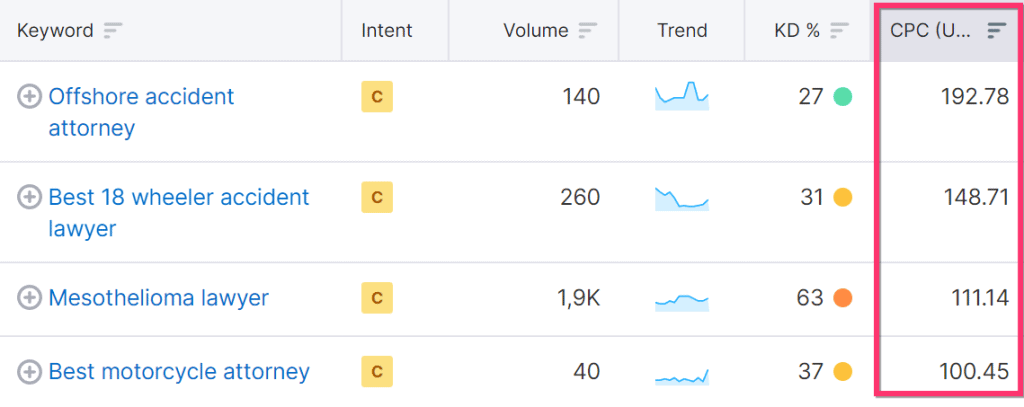Click green KD dot for Offshore row

[842, 97]
